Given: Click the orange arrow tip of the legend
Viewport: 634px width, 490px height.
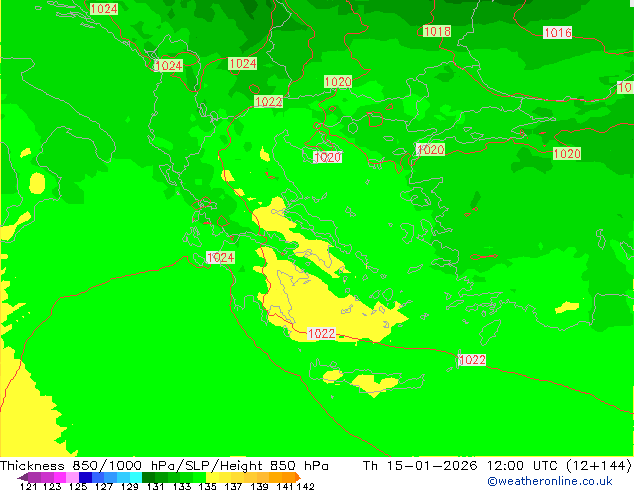Looking at the screenshot, I should coord(298,477).
